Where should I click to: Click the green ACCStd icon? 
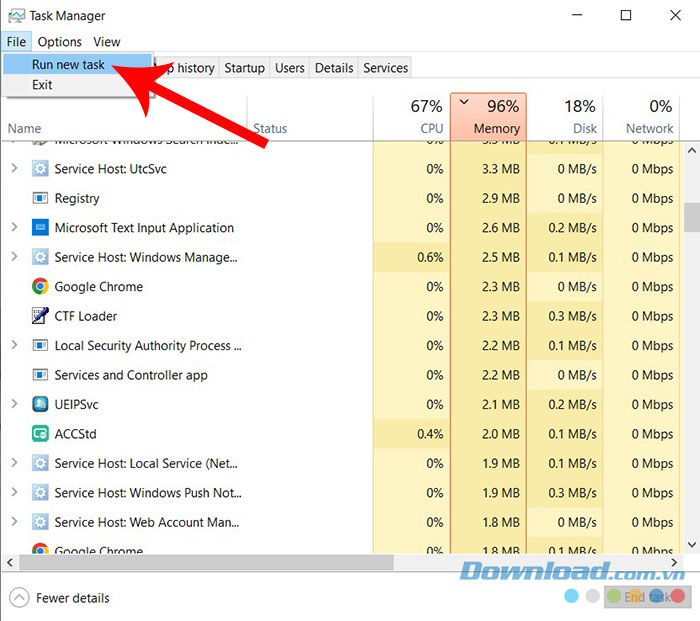pos(41,434)
